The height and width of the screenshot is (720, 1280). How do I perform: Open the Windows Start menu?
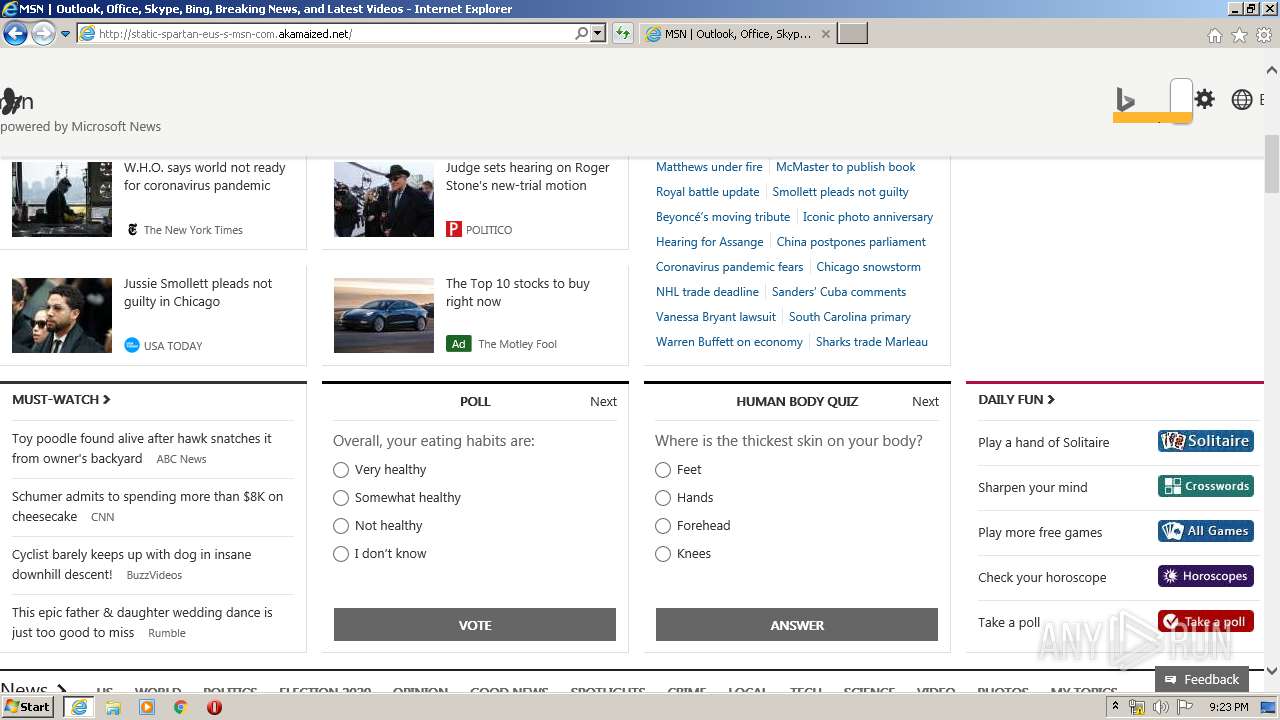click(x=28, y=707)
